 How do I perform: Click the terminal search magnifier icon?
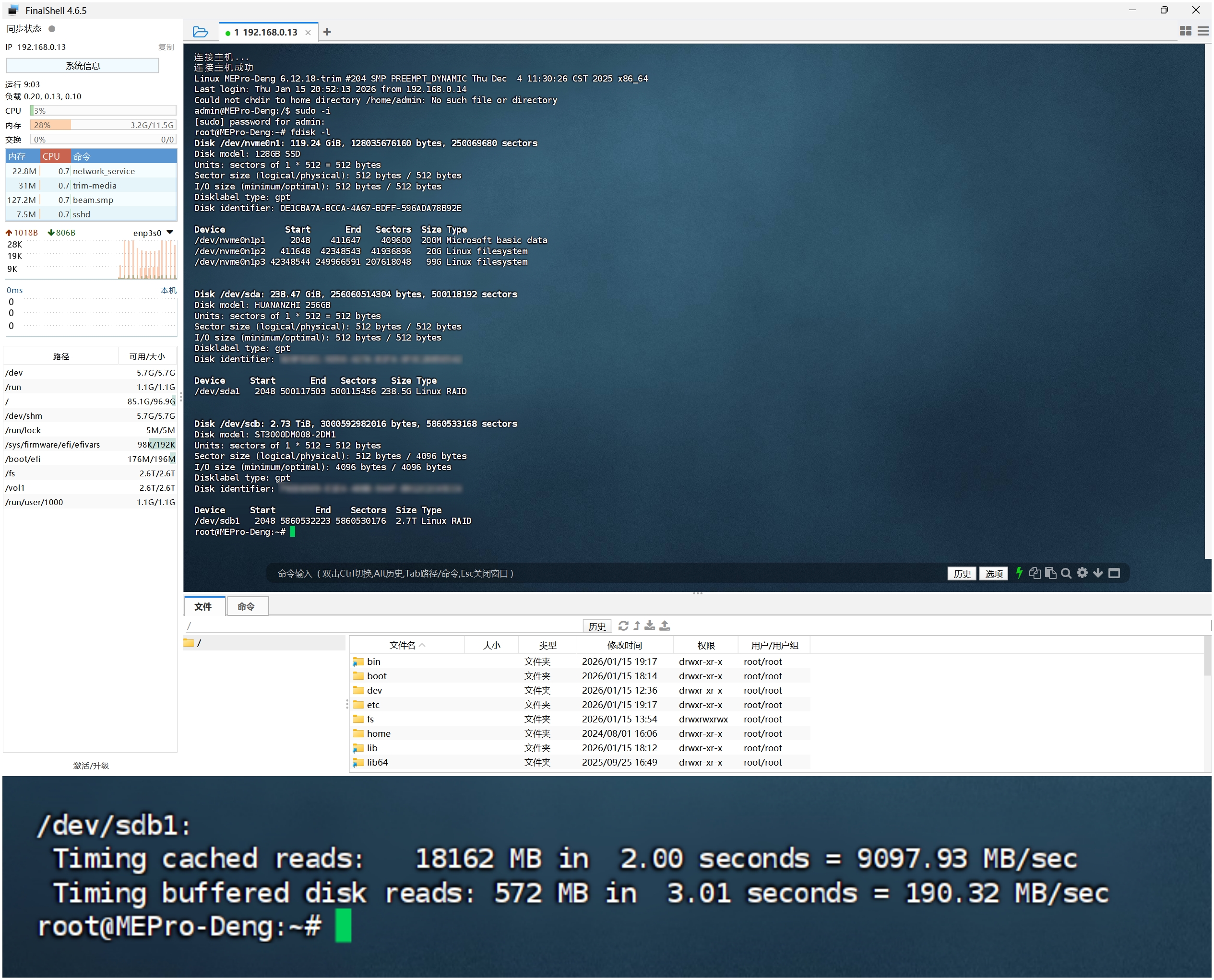1066,573
